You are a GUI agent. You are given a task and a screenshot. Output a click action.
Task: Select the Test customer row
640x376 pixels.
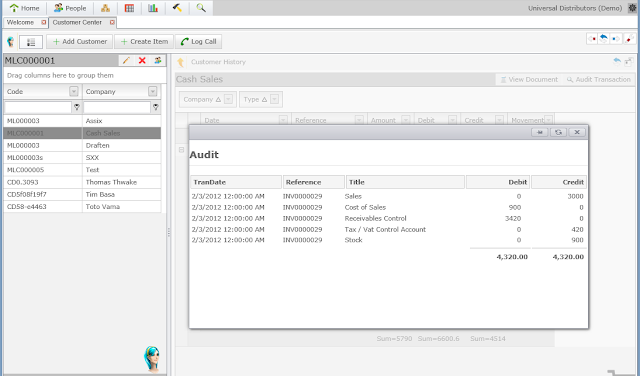(82, 170)
